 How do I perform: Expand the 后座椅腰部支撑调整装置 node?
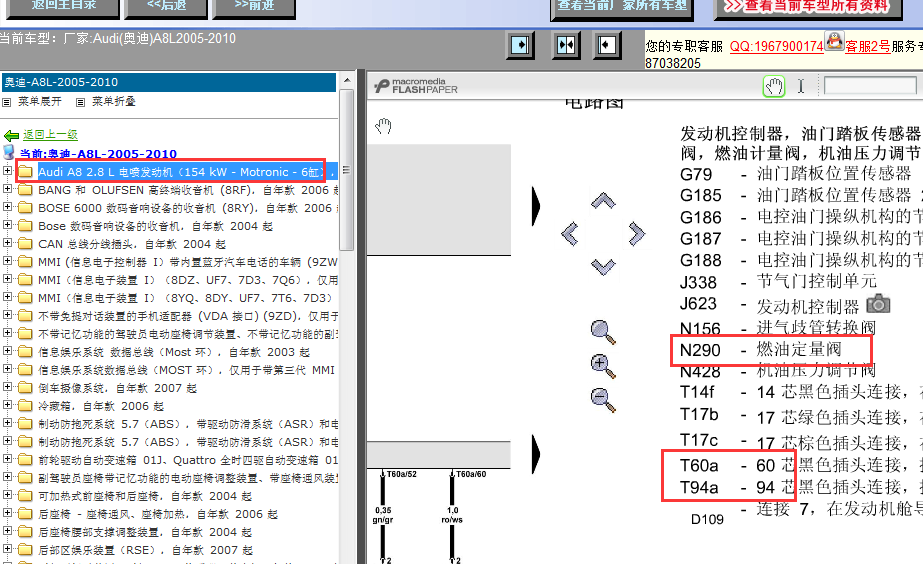[8, 531]
